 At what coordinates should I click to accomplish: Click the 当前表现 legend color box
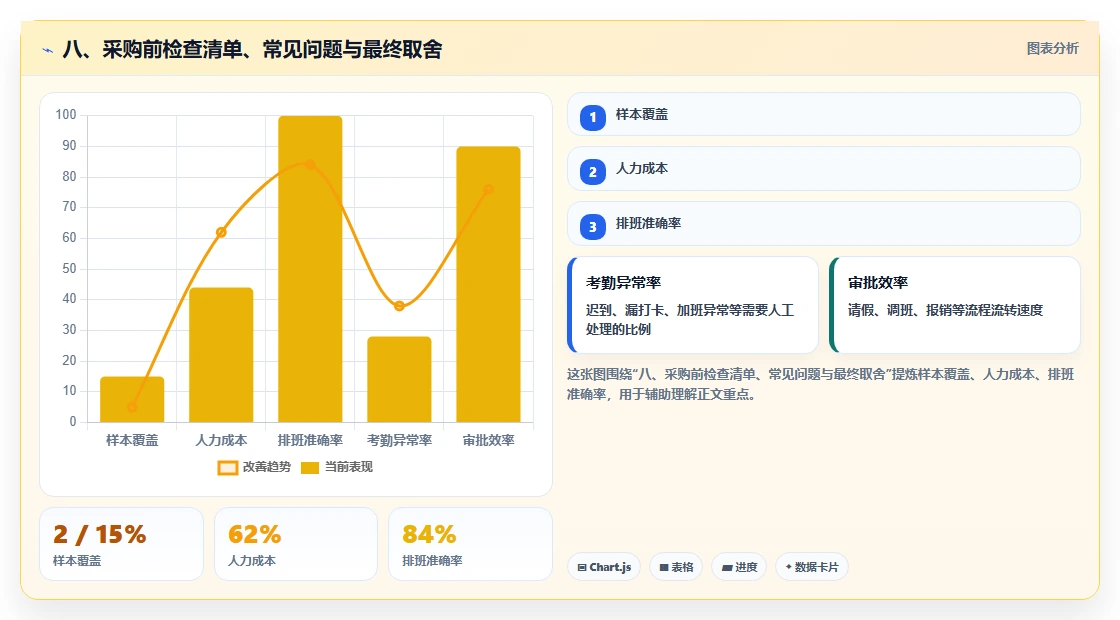(x=309, y=468)
